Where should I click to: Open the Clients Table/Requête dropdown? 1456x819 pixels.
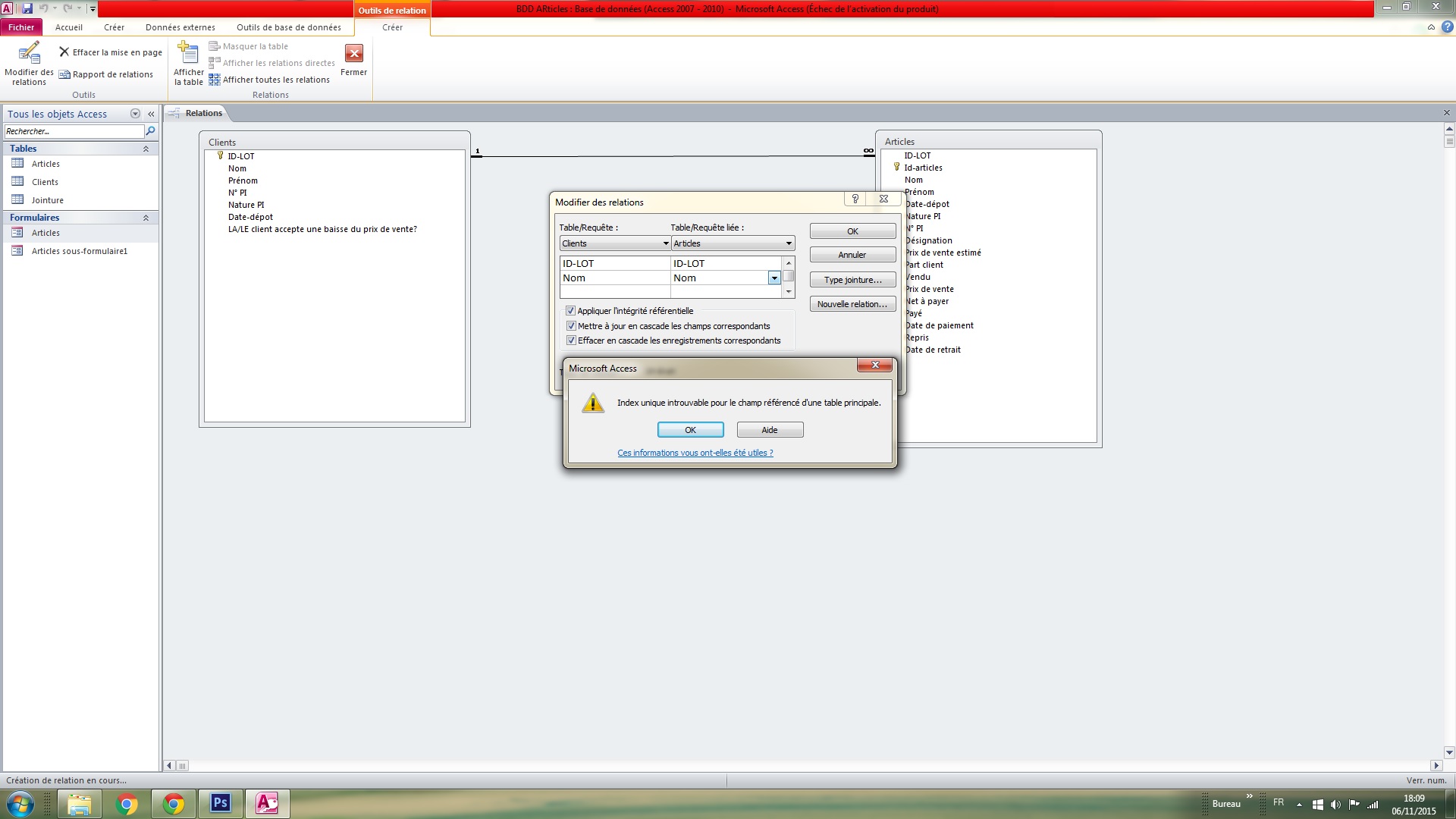pyautogui.click(x=666, y=243)
